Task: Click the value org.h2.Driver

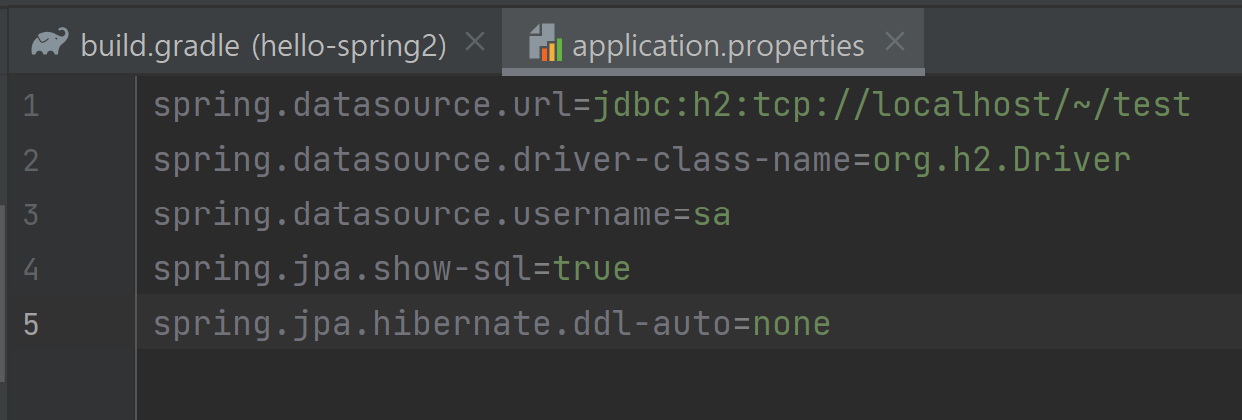Action: coord(1002,160)
